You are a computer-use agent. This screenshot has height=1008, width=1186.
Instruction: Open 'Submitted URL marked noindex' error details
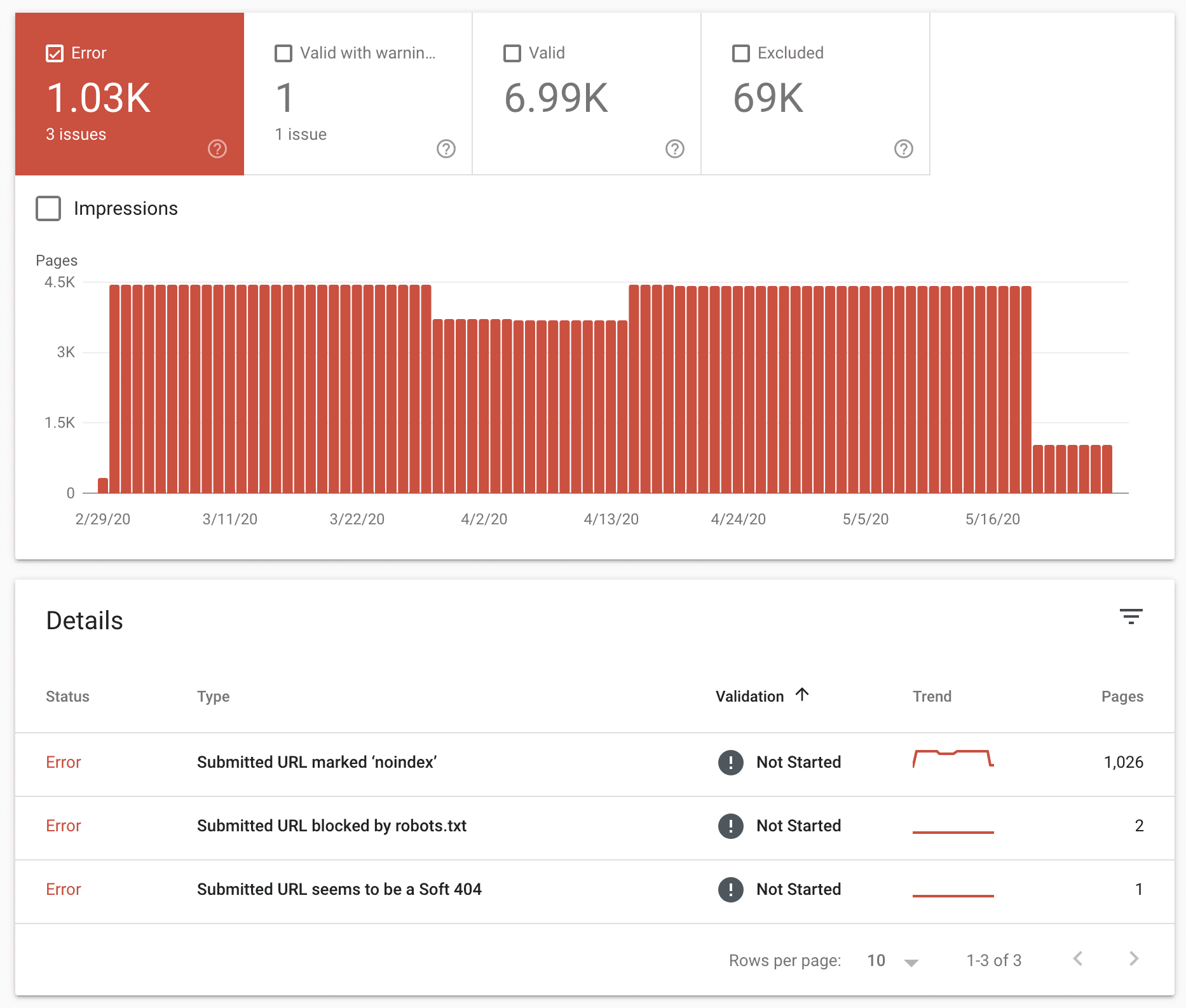click(x=317, y=763)
